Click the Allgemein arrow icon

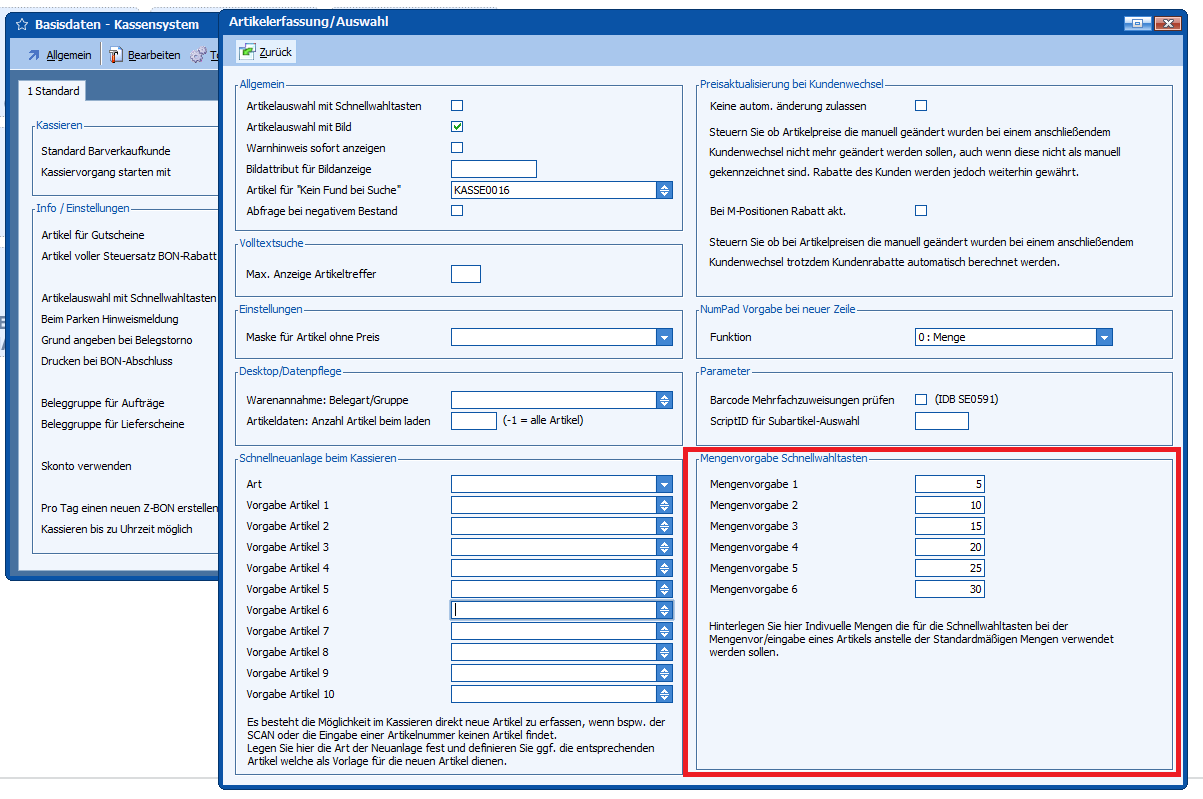click(x=33, y=55)
